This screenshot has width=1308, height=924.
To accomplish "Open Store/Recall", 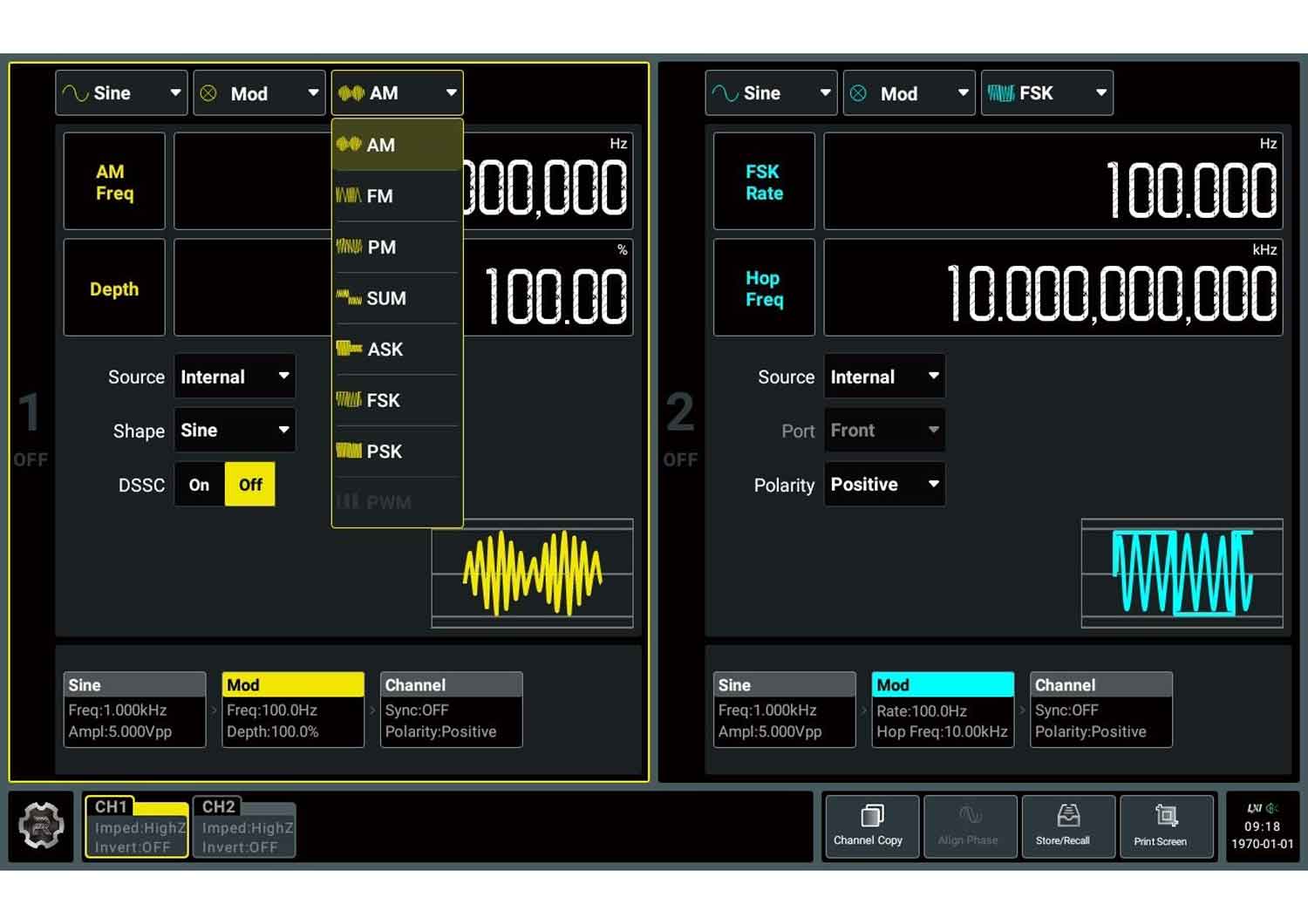I will pyautogui.click(x=1068, y=826).
